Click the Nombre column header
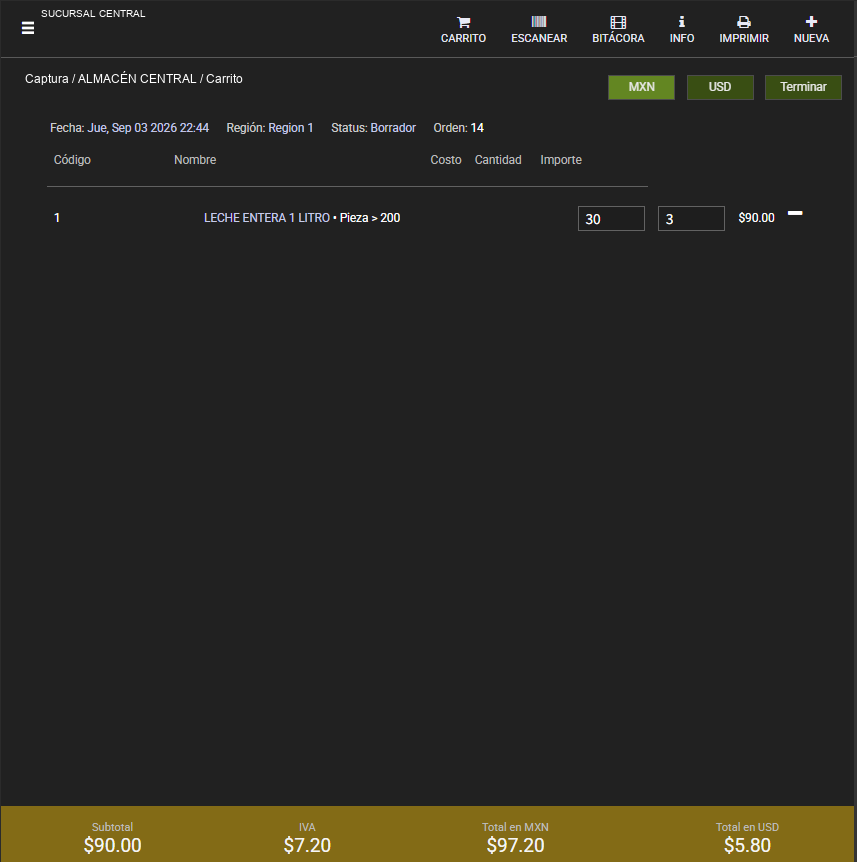Viewport: 857px width, 862px height. coord(195,160)
